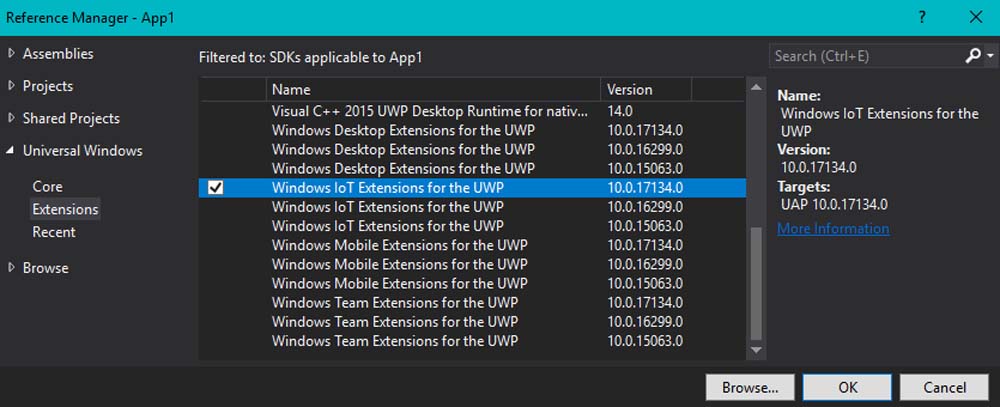Expand the Projects category

pos(11,86)
